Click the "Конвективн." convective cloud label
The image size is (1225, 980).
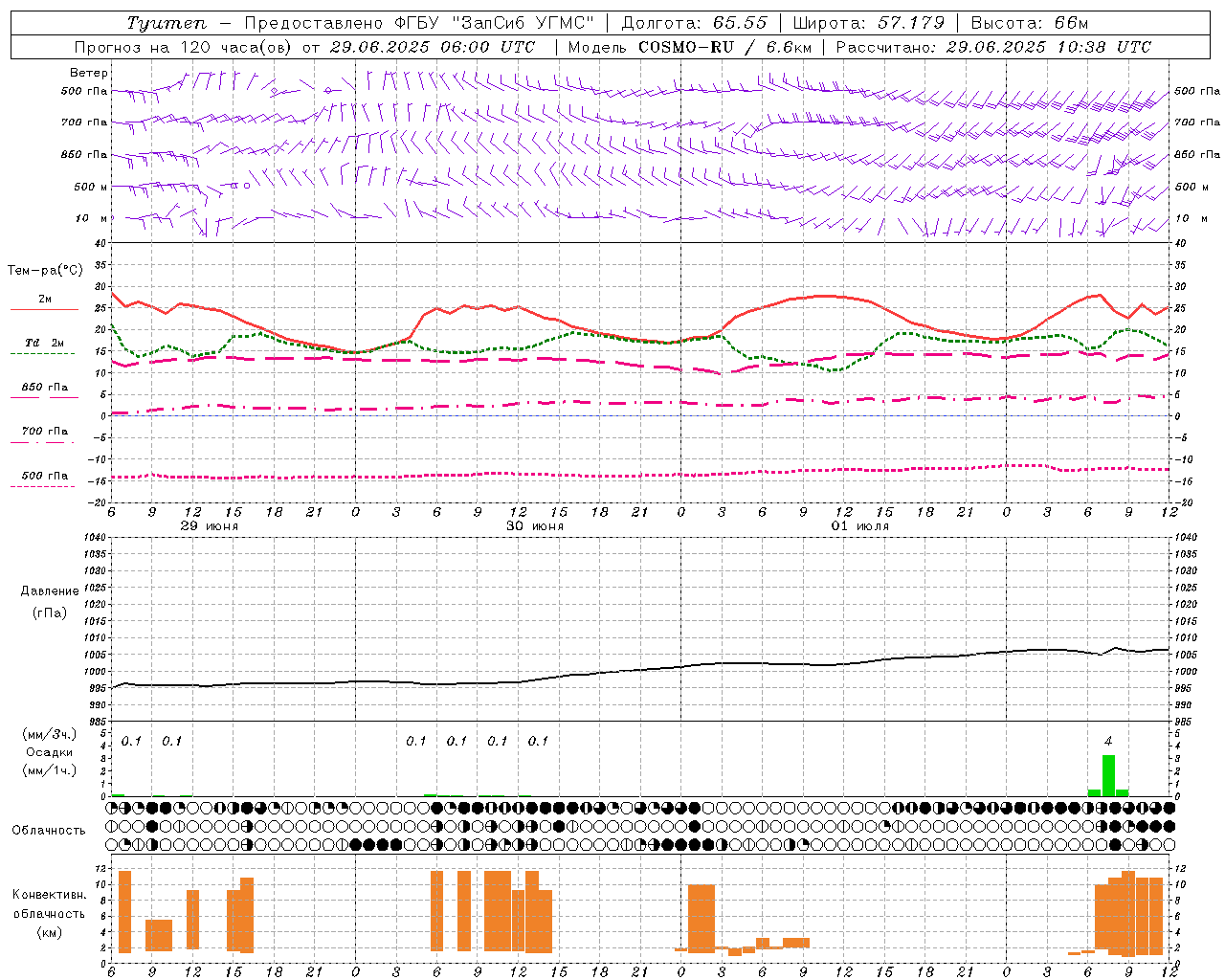(x=50, y=895)
